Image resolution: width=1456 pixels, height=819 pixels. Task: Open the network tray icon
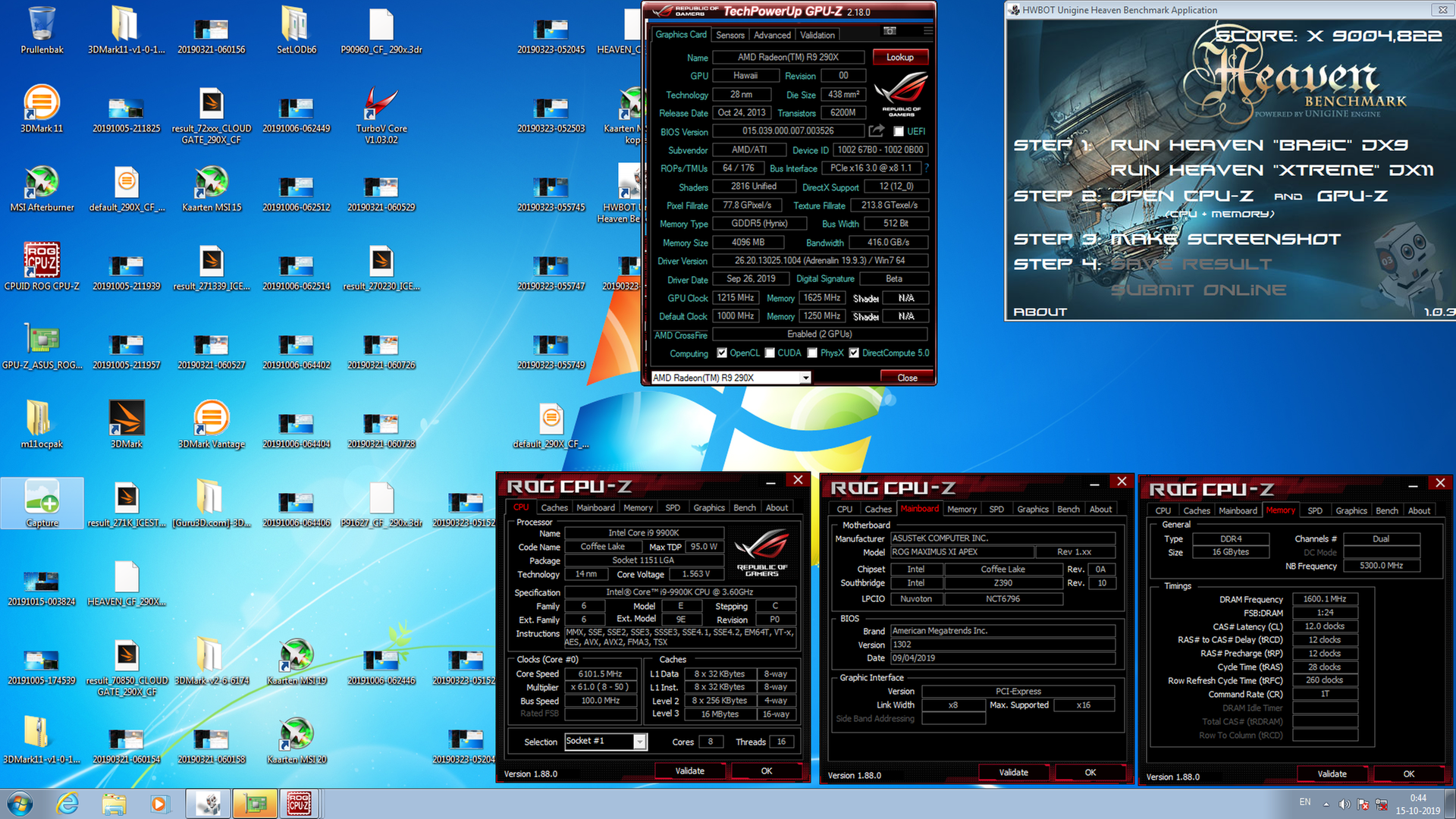tap(1381, 804)
